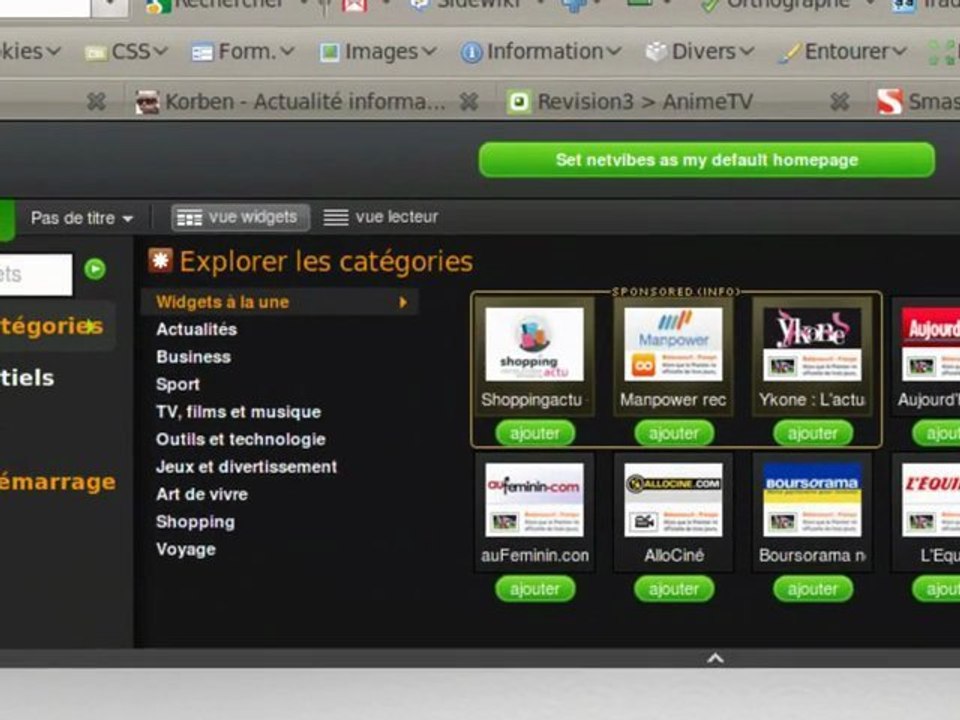The image size is (960, 720).
Task: Select the Actualités category
Action: 197,329
